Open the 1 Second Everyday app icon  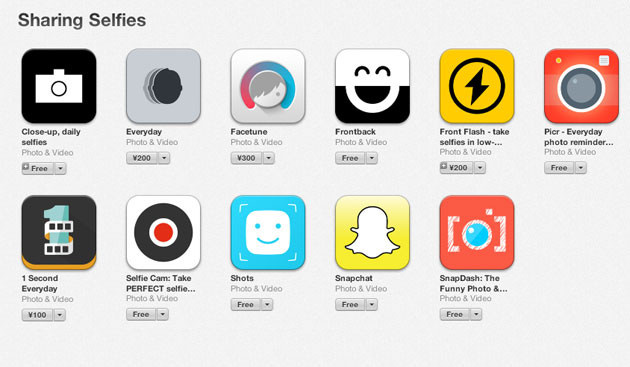pos(59,232)
